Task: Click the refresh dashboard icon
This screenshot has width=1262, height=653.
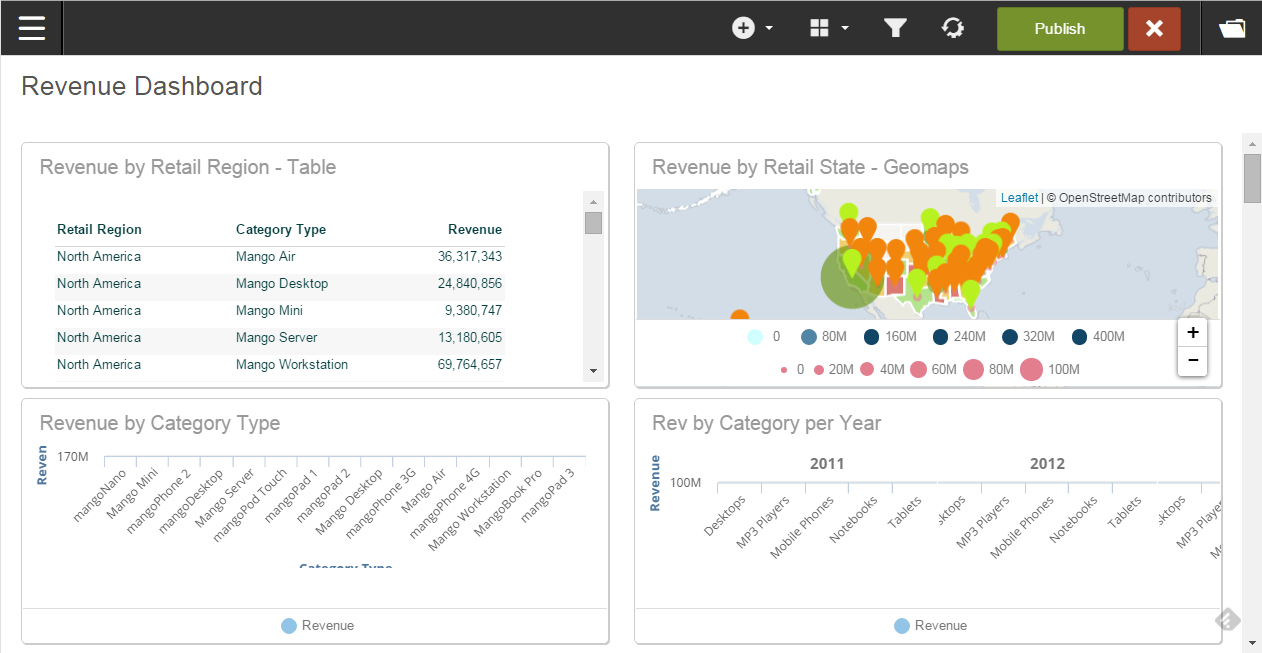Action: click(953, 28)
